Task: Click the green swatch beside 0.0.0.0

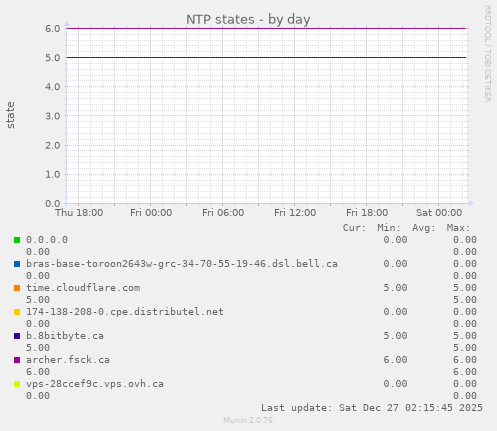Action: [17, 240]
